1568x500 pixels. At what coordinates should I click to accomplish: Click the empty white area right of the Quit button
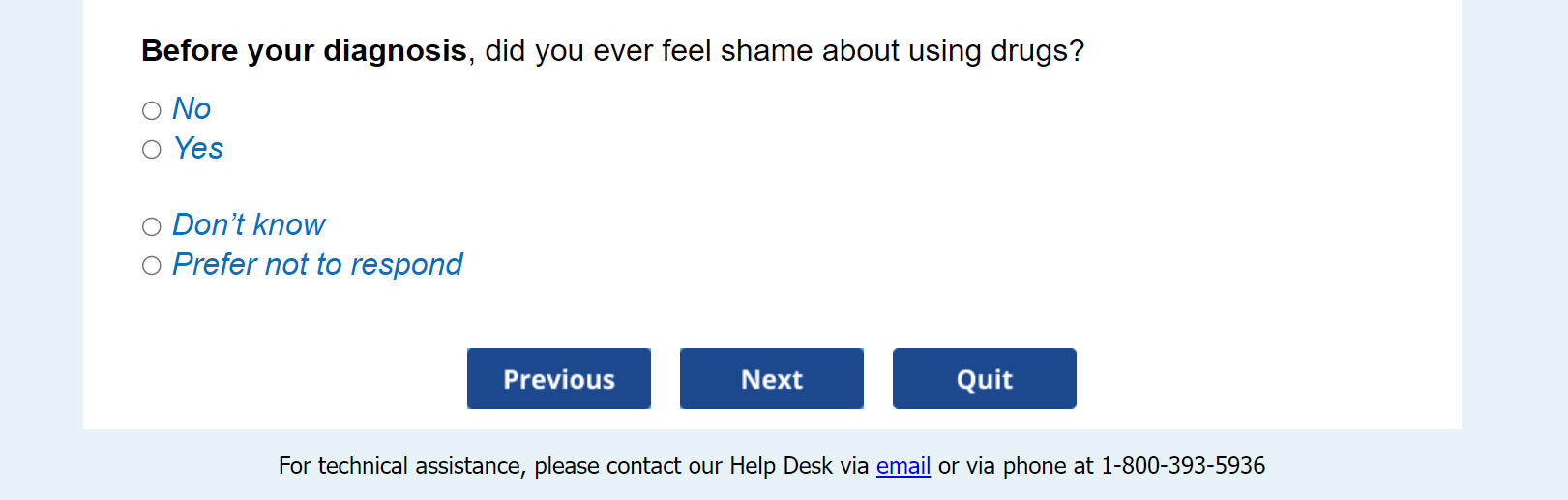pyautogui.click(x=1257, y=379)
